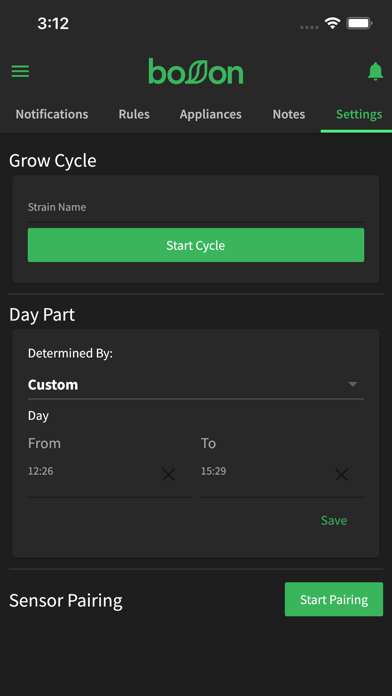The height and width of the screenshot is (696, 392).
Task: Tap the notification bell icon
Action: pos(375,71)
